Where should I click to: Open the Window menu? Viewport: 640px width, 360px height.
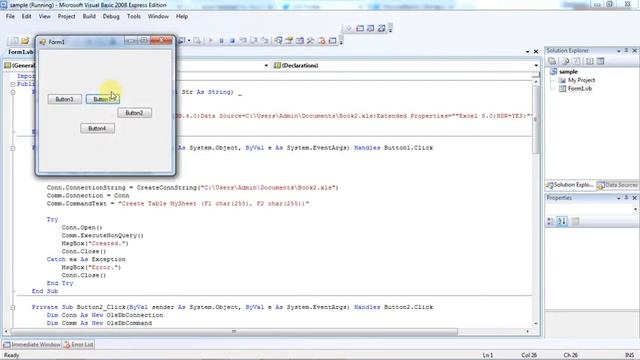[x=158, y=16]
